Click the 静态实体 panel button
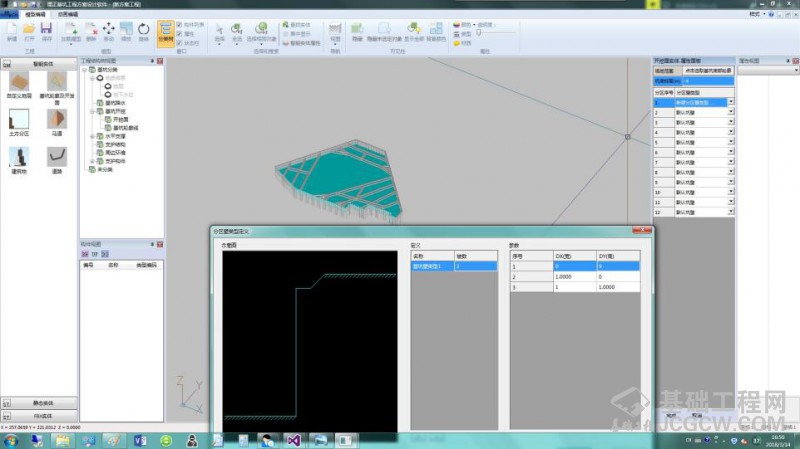Screen dimensions: 800x449 point(42,402)
